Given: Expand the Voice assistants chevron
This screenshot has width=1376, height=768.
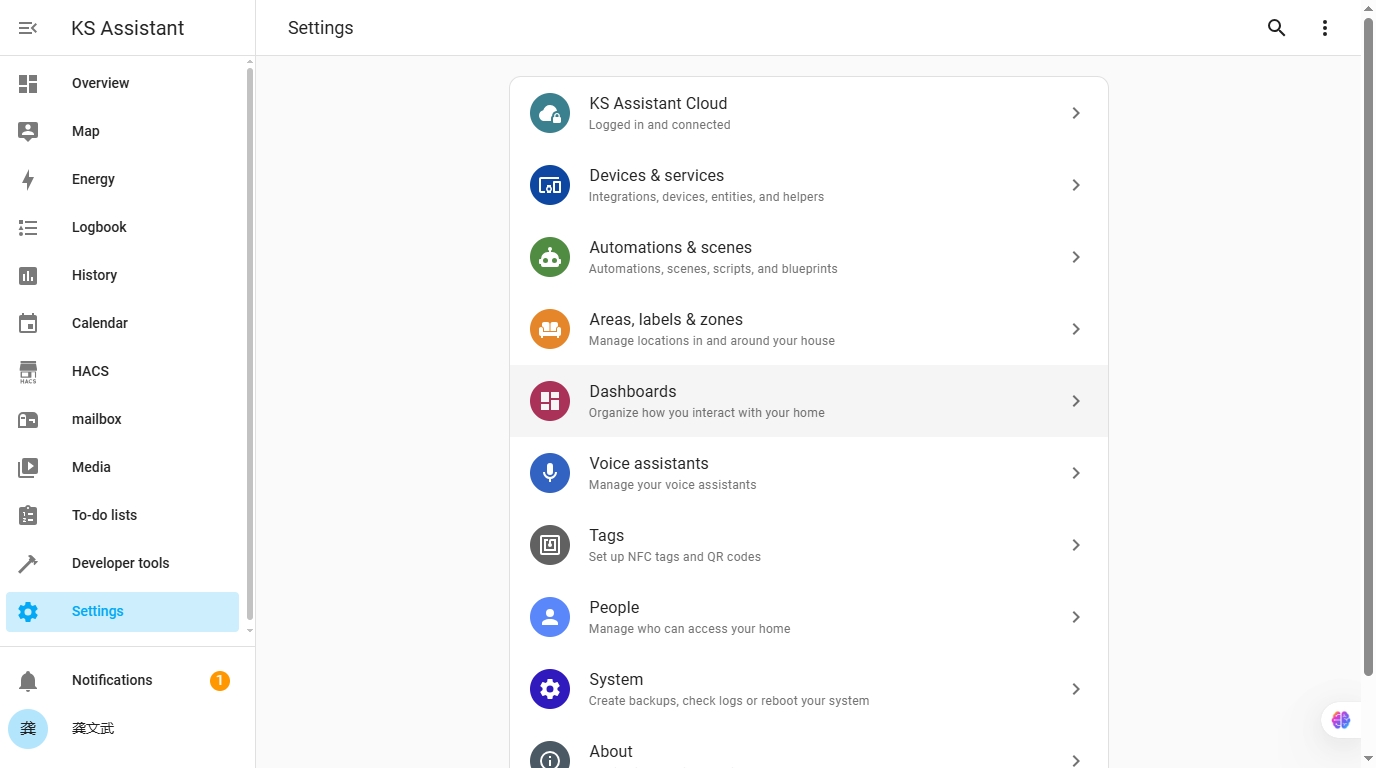Looking at the screenshot, I should pos(1076,473).
